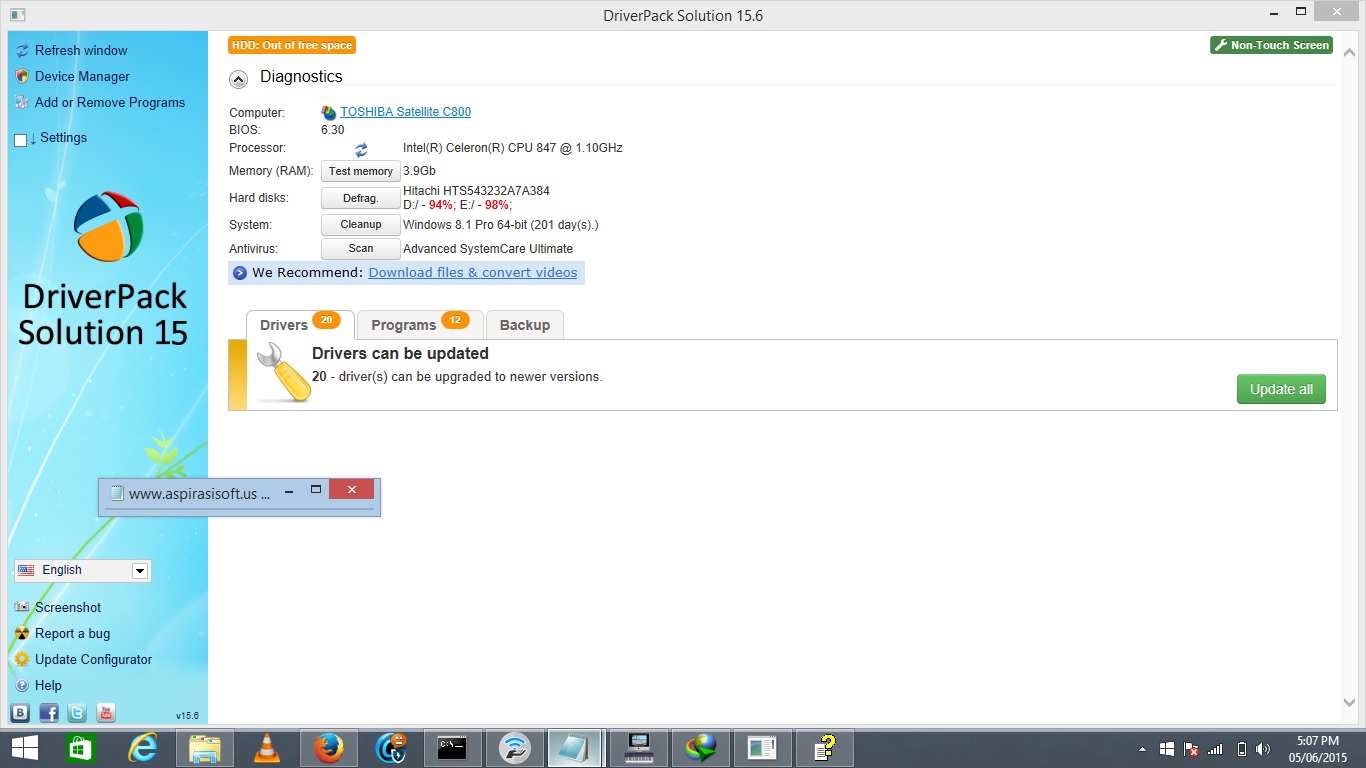Click the Refresh window icon
This screenshot has height=768, width=1366.
22,50
